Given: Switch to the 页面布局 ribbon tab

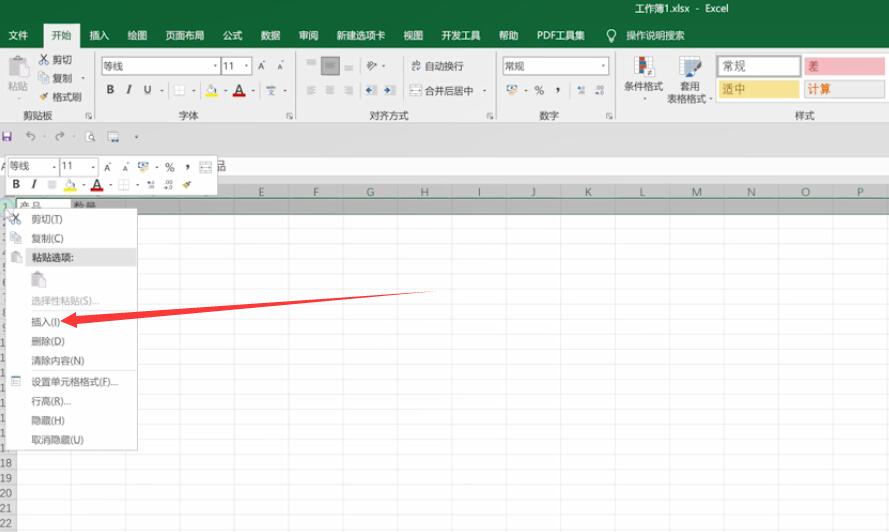Looking at the screenshot, I should coord(185,36).
